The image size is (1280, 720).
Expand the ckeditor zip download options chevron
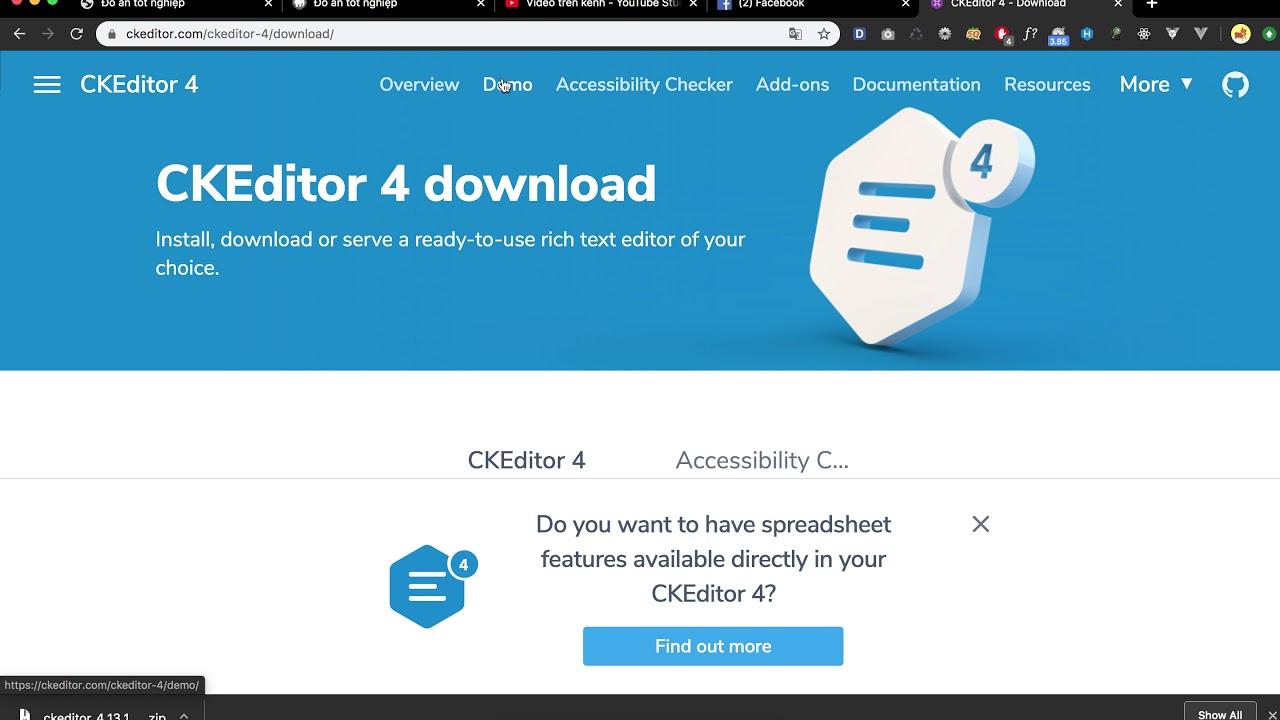tap(184, 716)
